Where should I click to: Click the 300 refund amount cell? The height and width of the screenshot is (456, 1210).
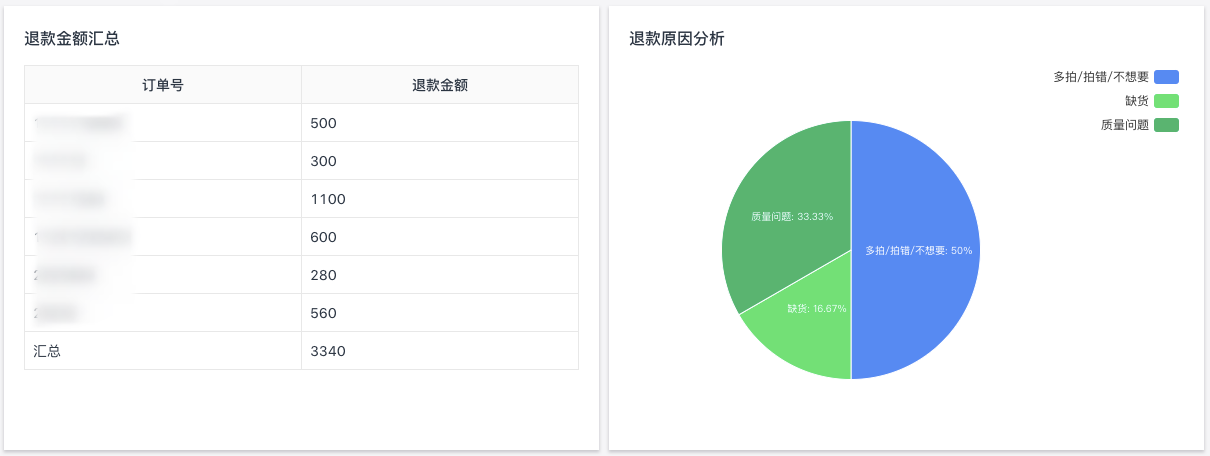(440, 161)
